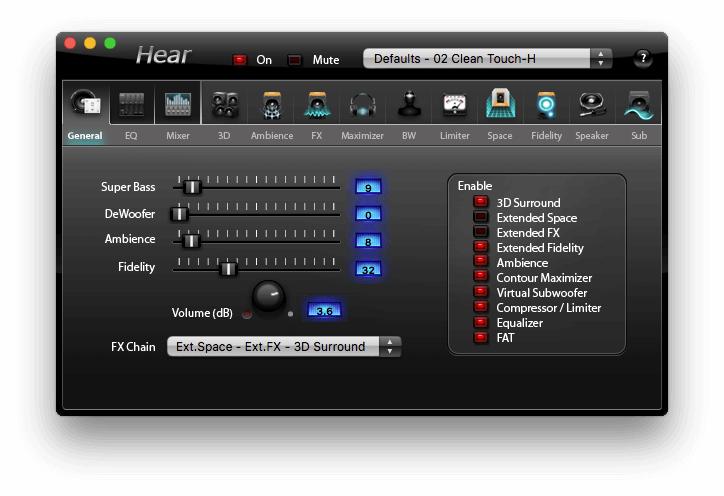This screenshot has width=724, height=496.
Task: Enable the Extended Space effect
Action: click(481, 218)
